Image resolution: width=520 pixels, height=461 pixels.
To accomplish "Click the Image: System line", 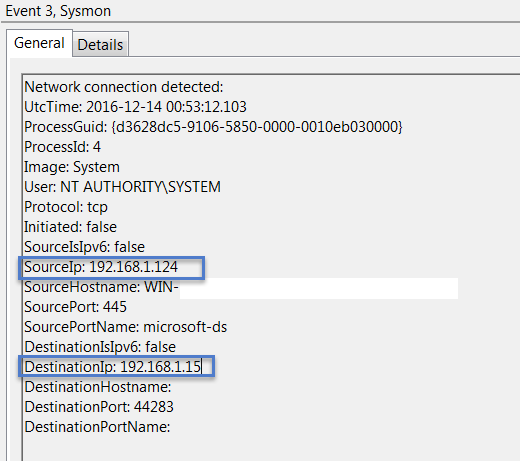I will tap(72, 167).
